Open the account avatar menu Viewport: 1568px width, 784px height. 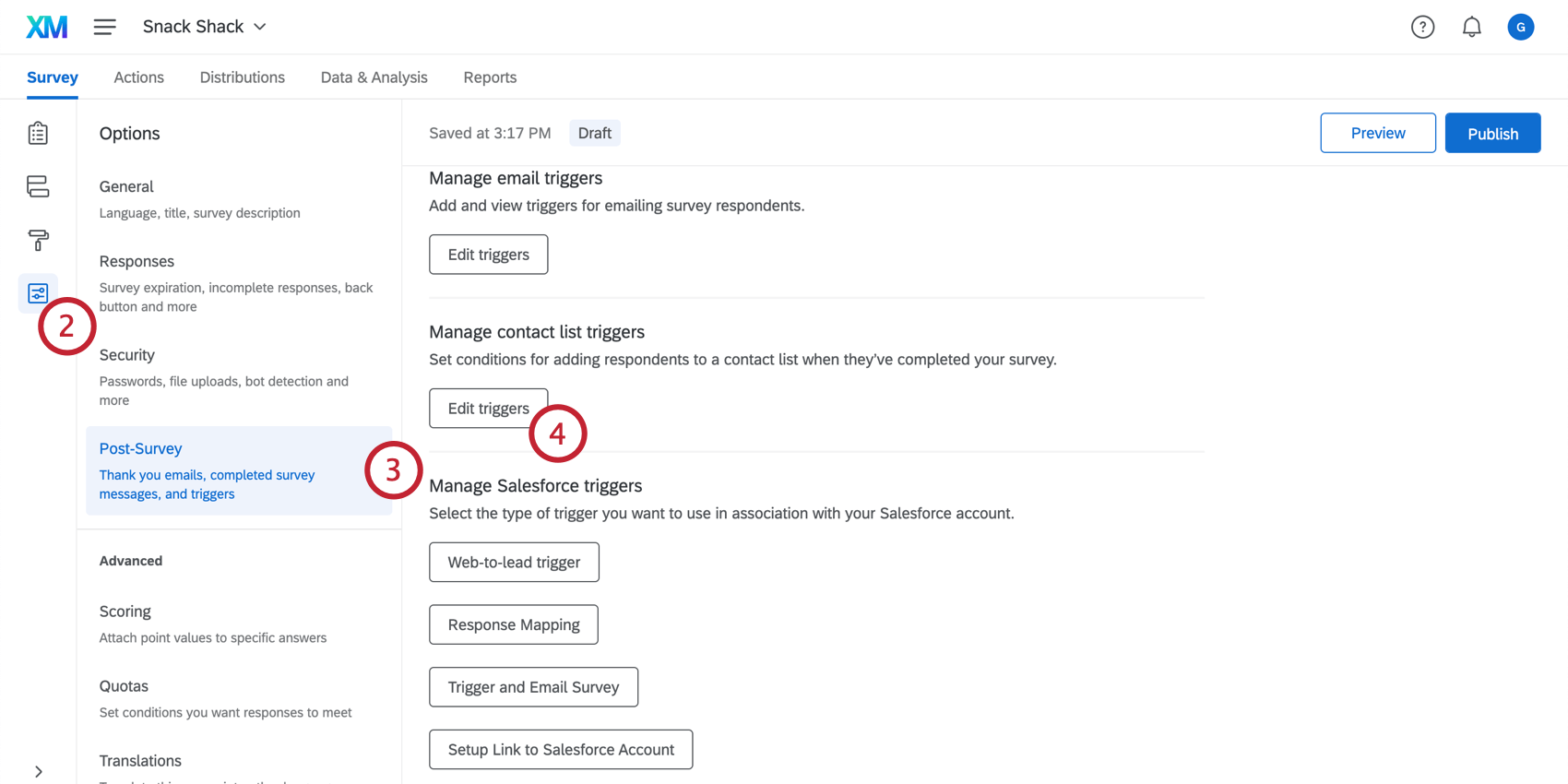[x=1520, y=27]
